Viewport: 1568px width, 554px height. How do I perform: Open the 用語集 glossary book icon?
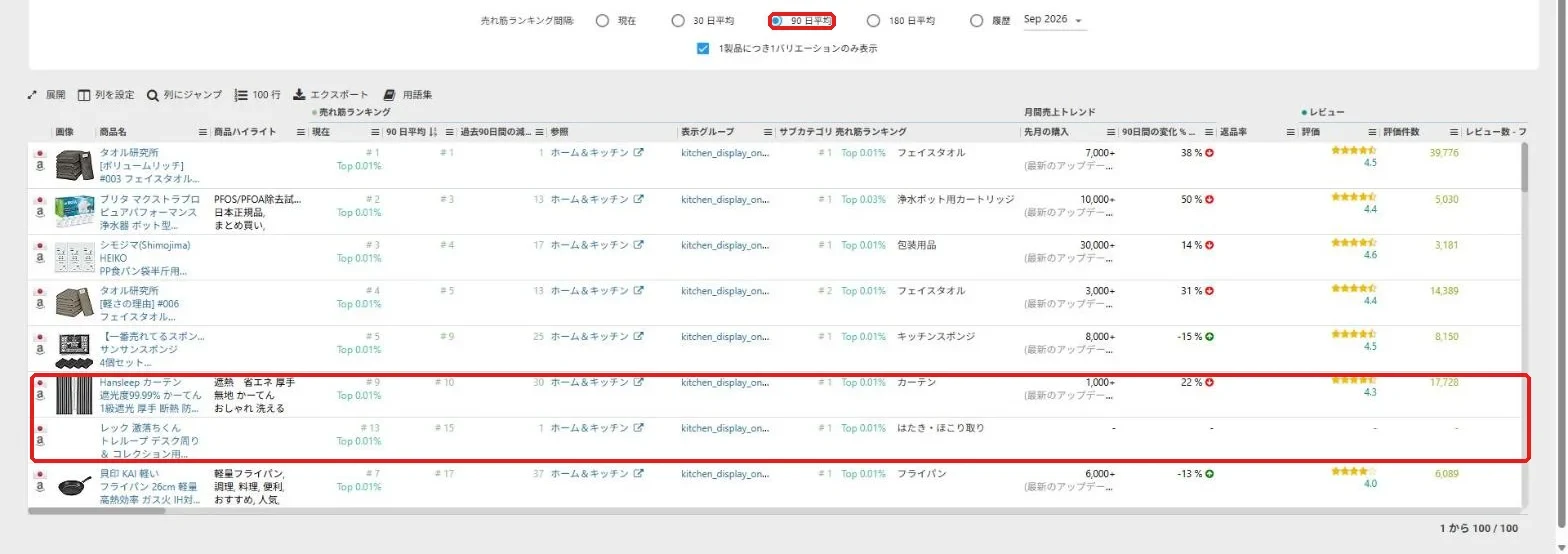tap(389, 95)
